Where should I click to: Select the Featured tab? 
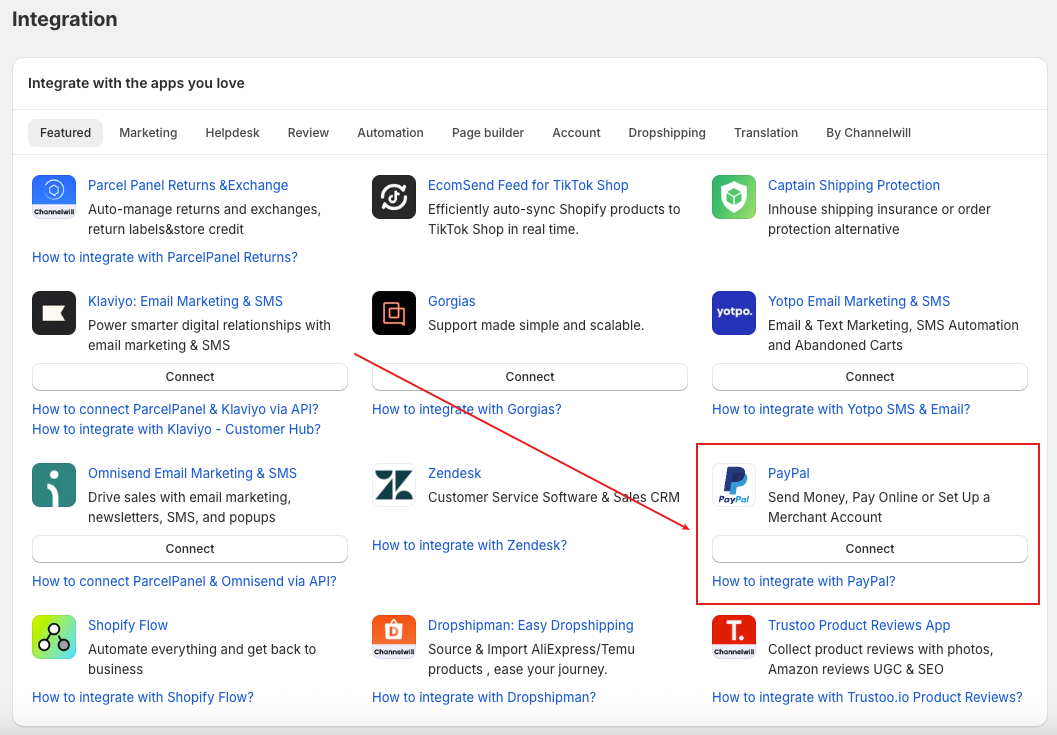65,133
